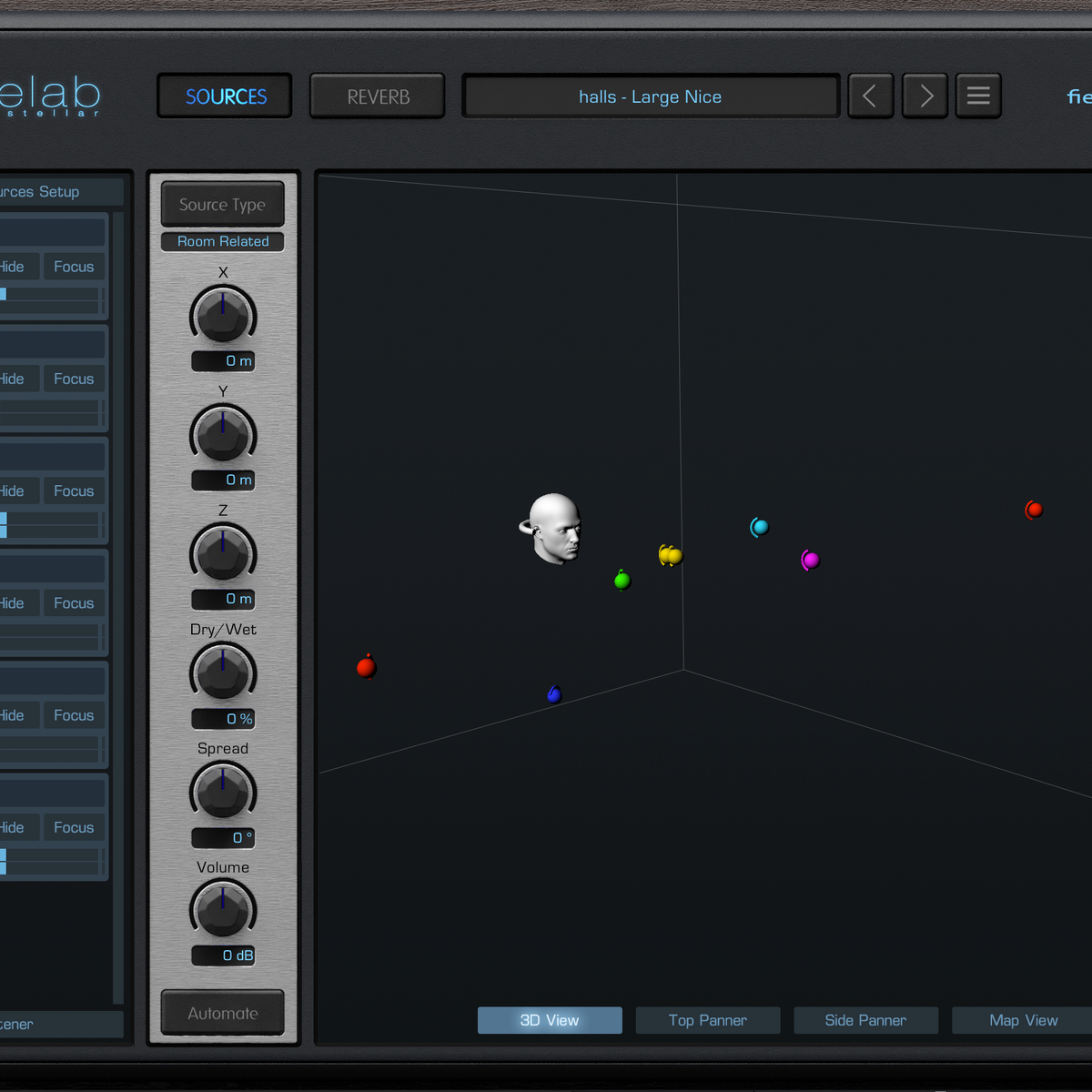Click the X value field showing 0 m
1092x1092 pixels.
223,361
